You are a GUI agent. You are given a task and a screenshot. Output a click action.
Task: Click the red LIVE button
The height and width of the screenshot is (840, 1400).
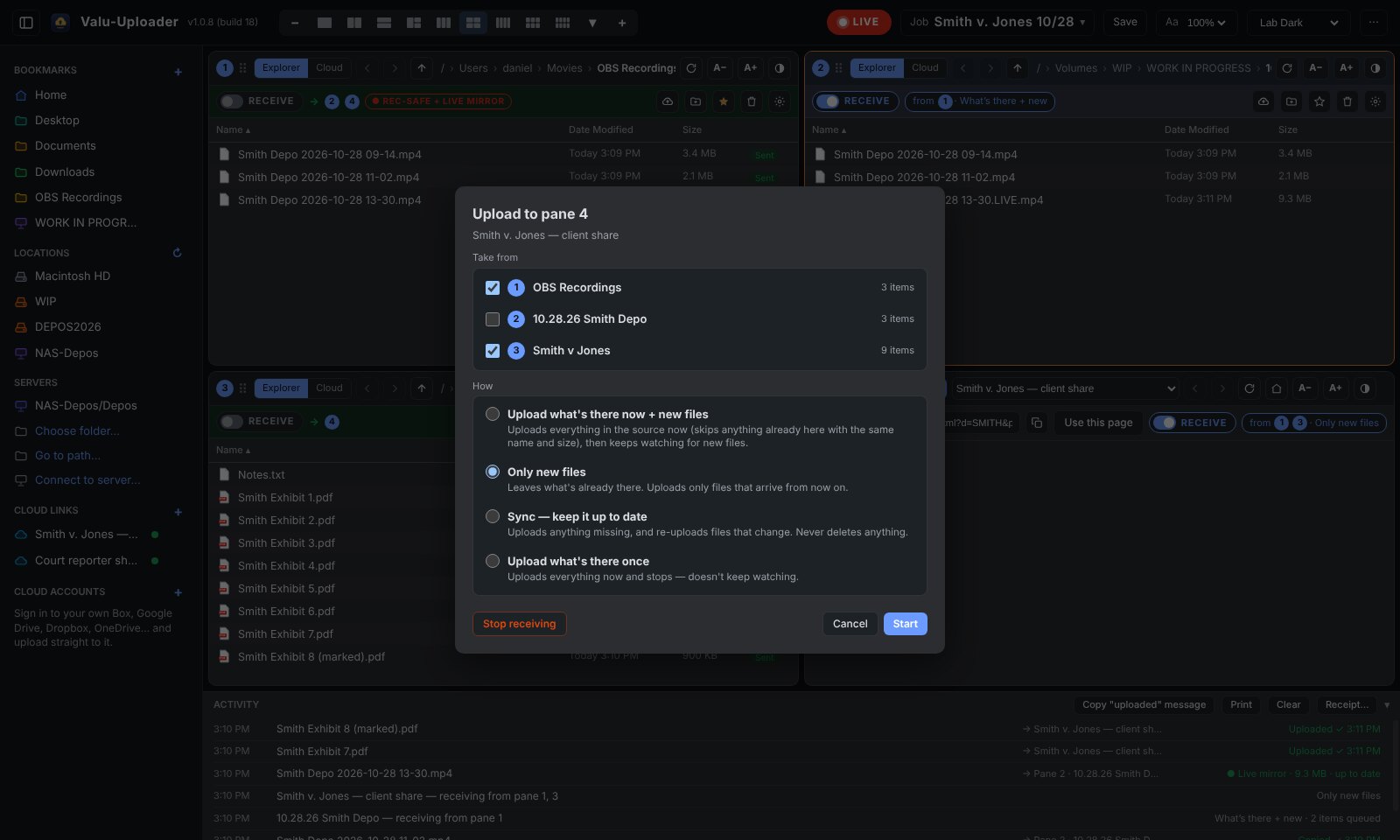(858, 23)
